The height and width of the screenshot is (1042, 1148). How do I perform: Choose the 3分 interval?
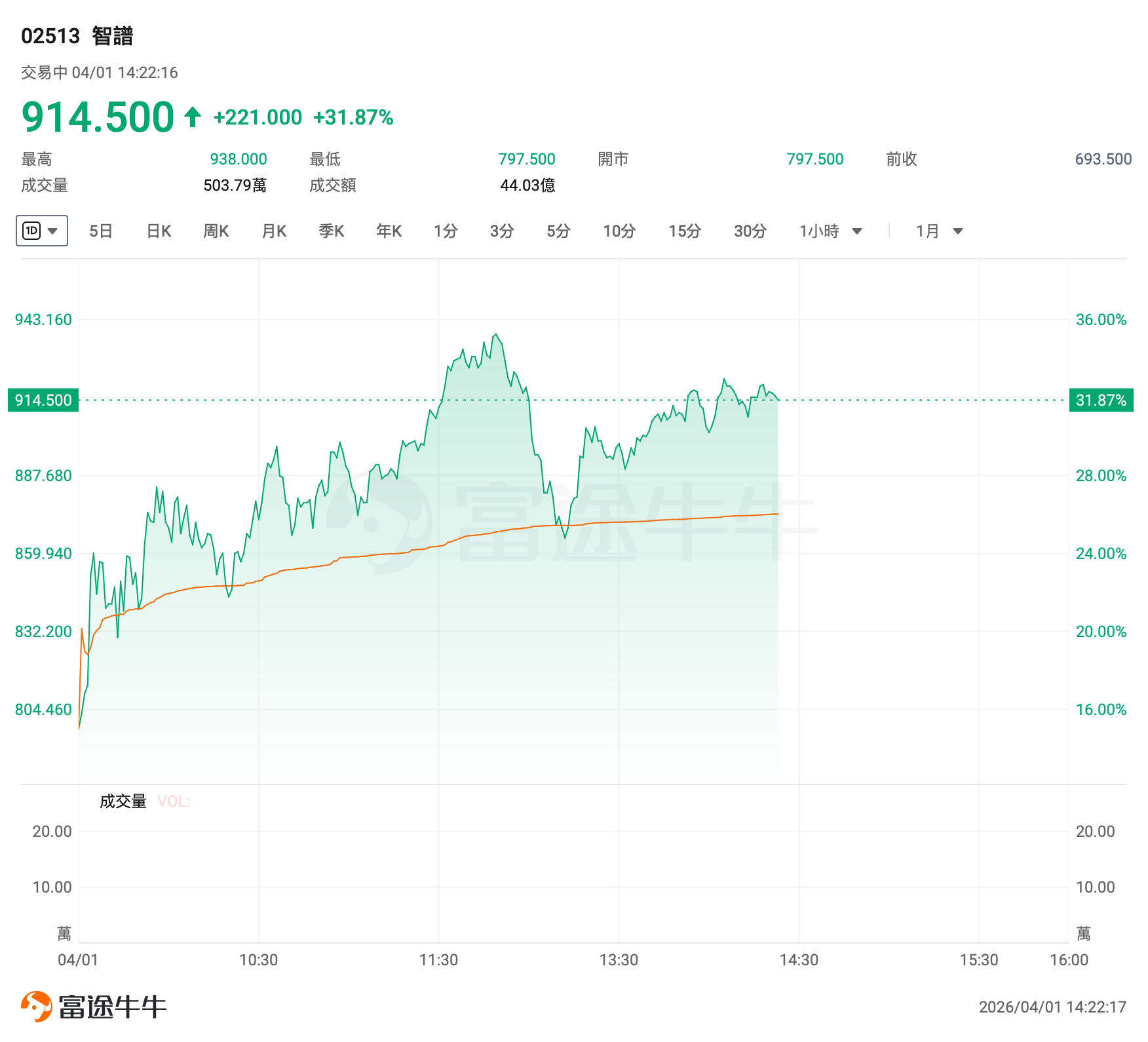pyautogui.click(x=502, y=231)
